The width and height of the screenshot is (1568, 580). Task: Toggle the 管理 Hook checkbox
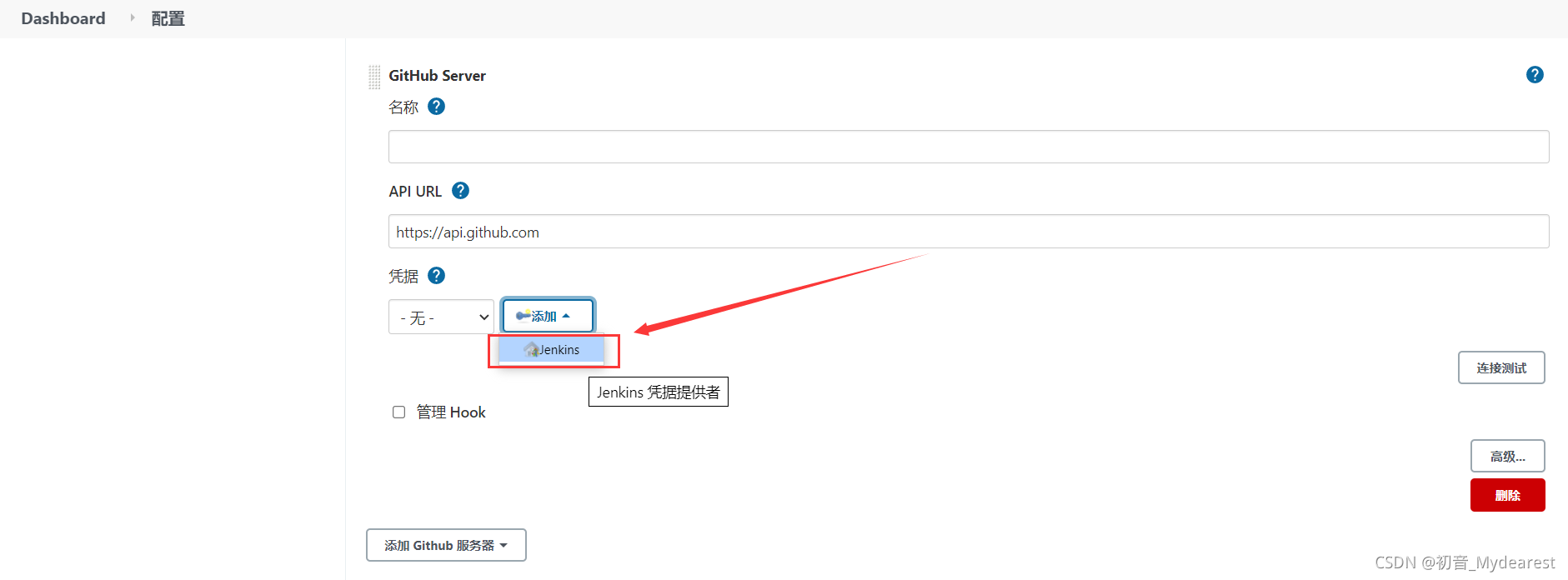pos(398,412)
